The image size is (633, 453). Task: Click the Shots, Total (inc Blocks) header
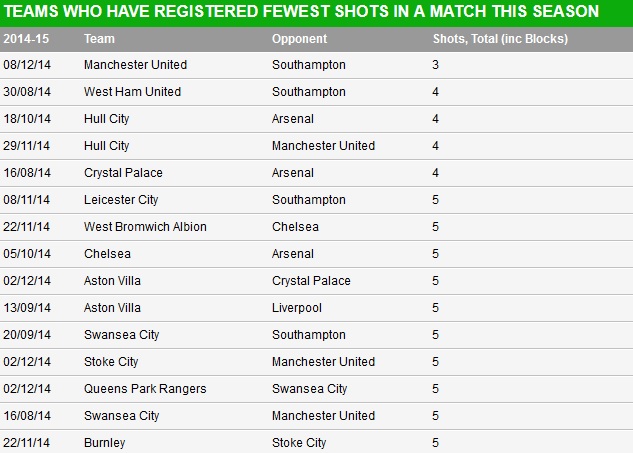(500, 39)
